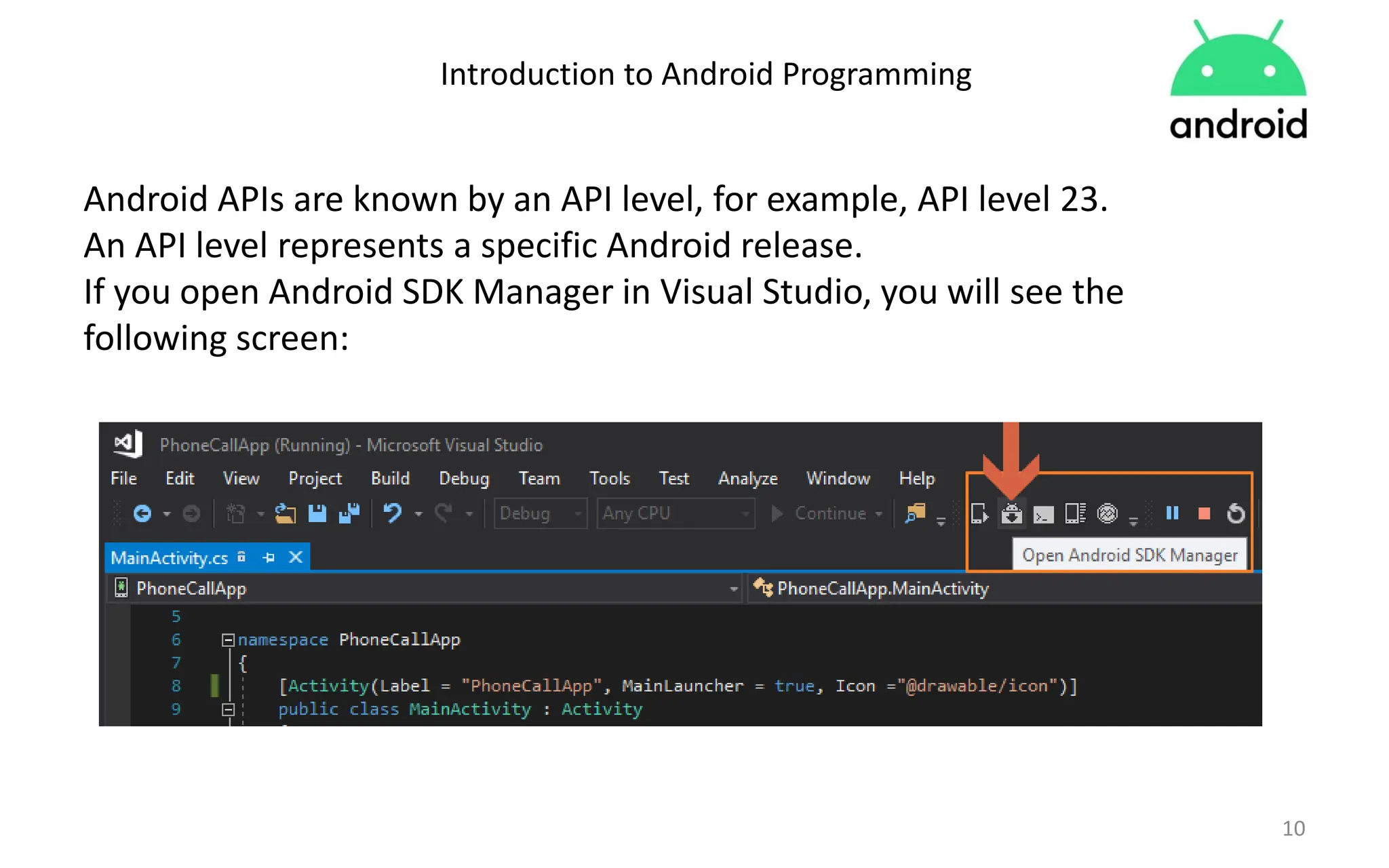Save the current file with the Save icon
Image resolution: width=1389 pixels, height=868 pixels.
pyautogui.click(x=317, y=514)
